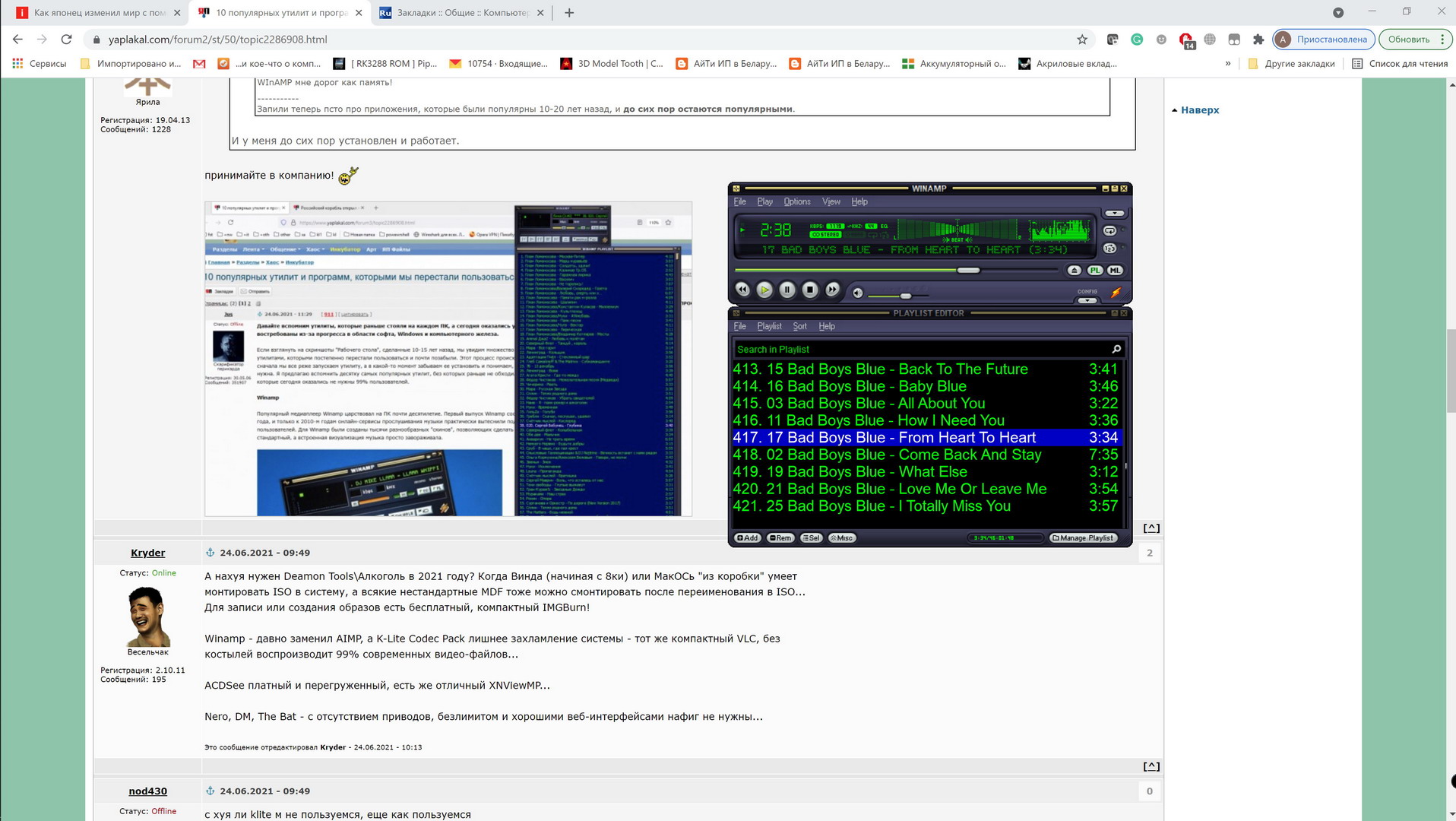The image size is (1456, 821).
Task: Reload the yaplakal page
Action: [x=66, y=40]
